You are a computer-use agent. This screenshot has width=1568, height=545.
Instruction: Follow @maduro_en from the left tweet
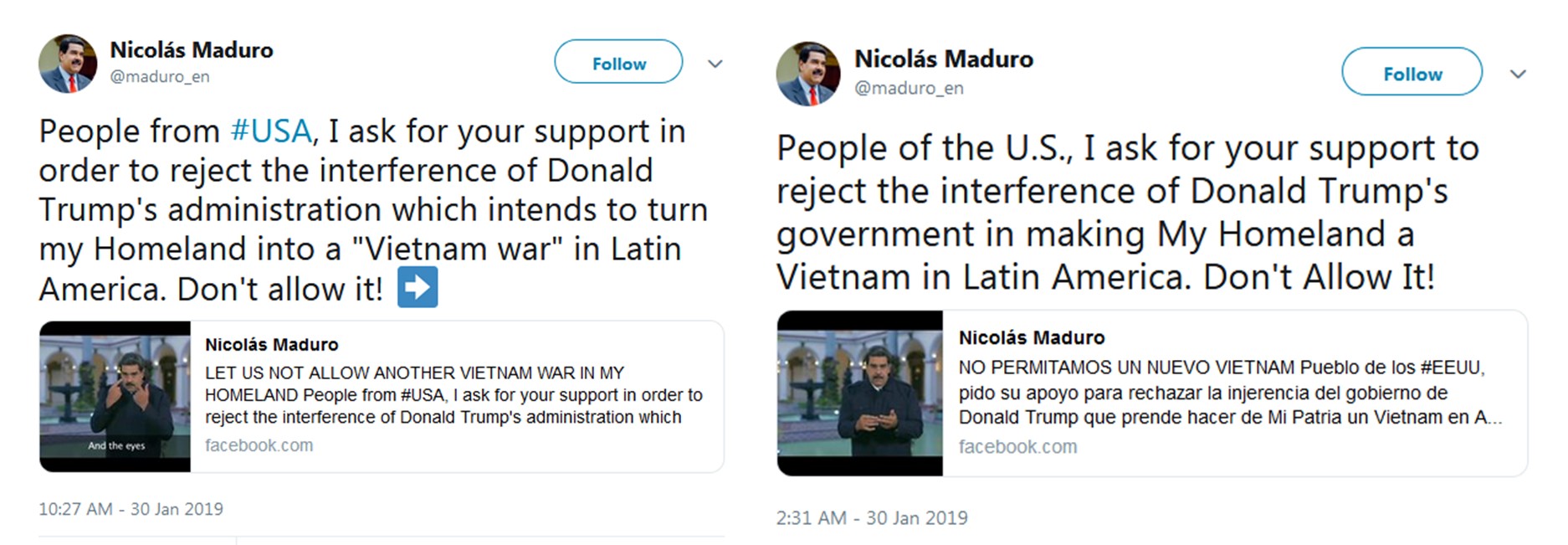pos(617,62)
